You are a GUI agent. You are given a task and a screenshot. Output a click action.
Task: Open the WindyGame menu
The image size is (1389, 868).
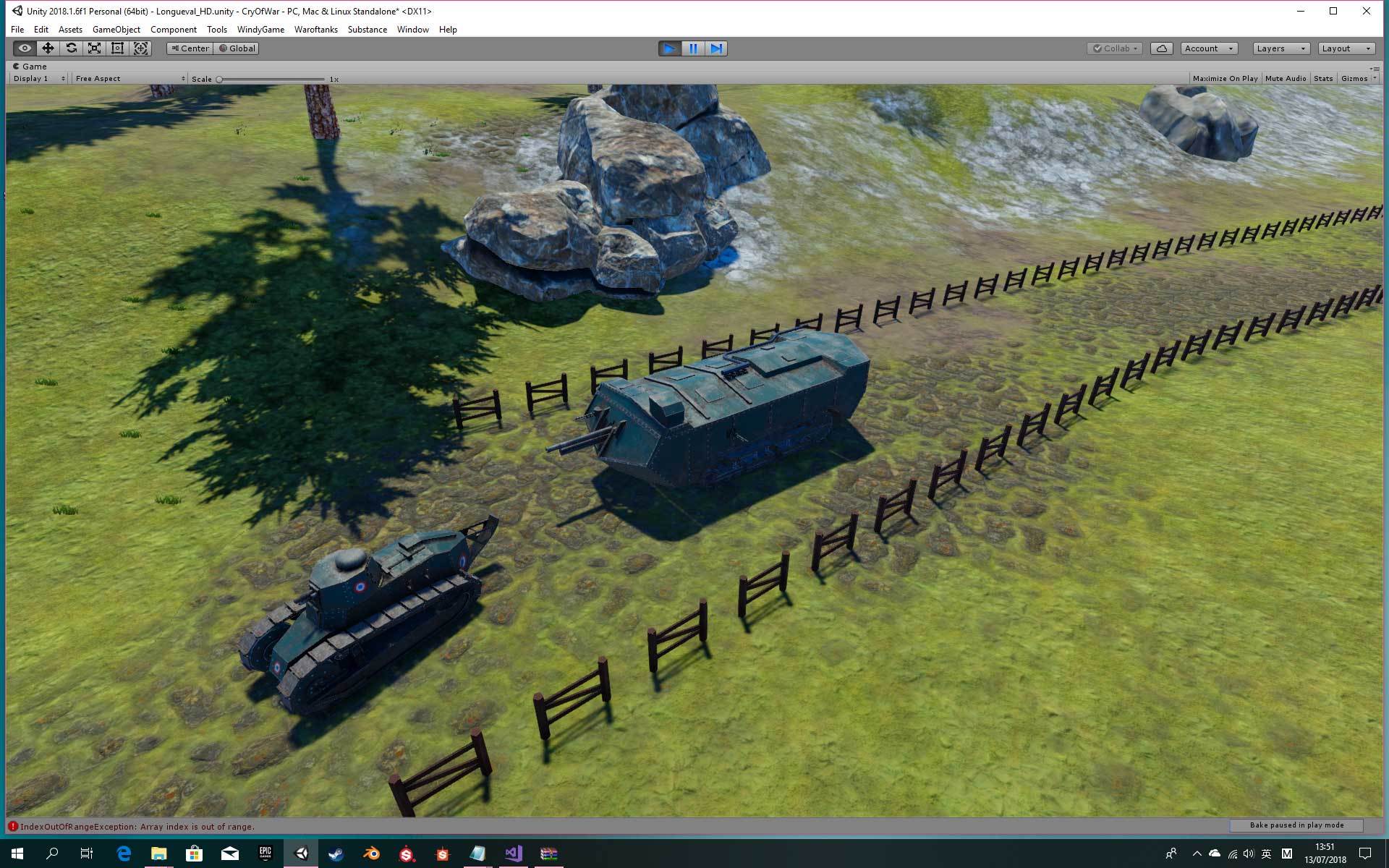[260, 30]
